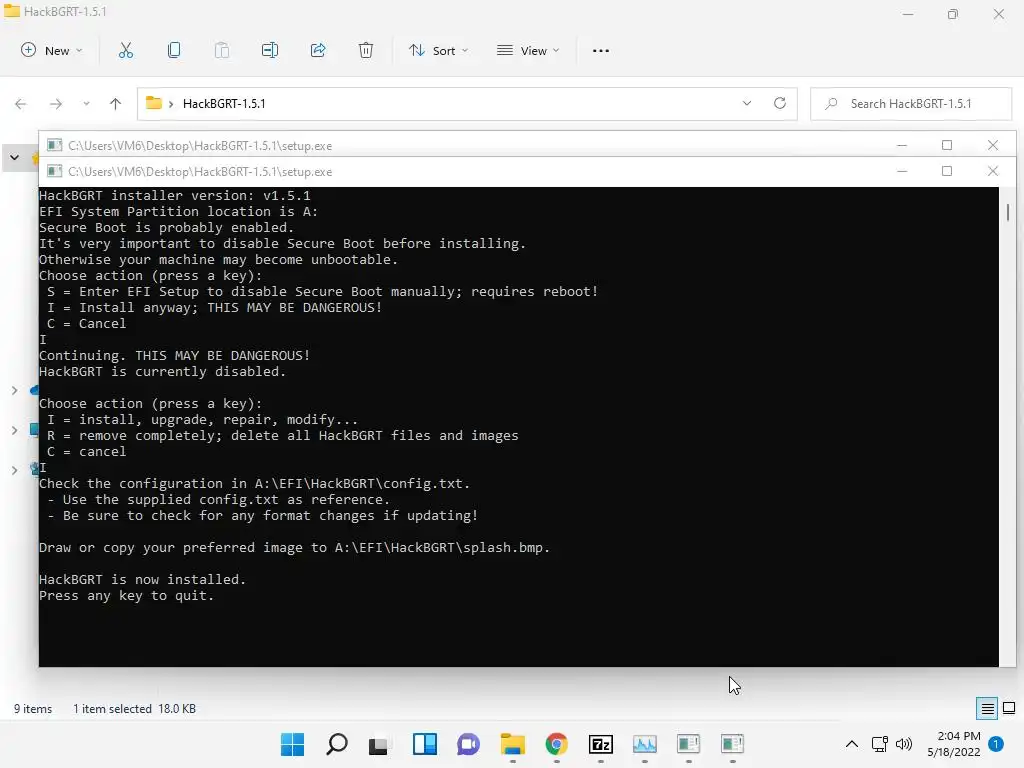Viewport: 1024px width, 768px height.
Task: Open 7-Zip from taskbar
Action: pyautogui.click(x=600, y=744)
